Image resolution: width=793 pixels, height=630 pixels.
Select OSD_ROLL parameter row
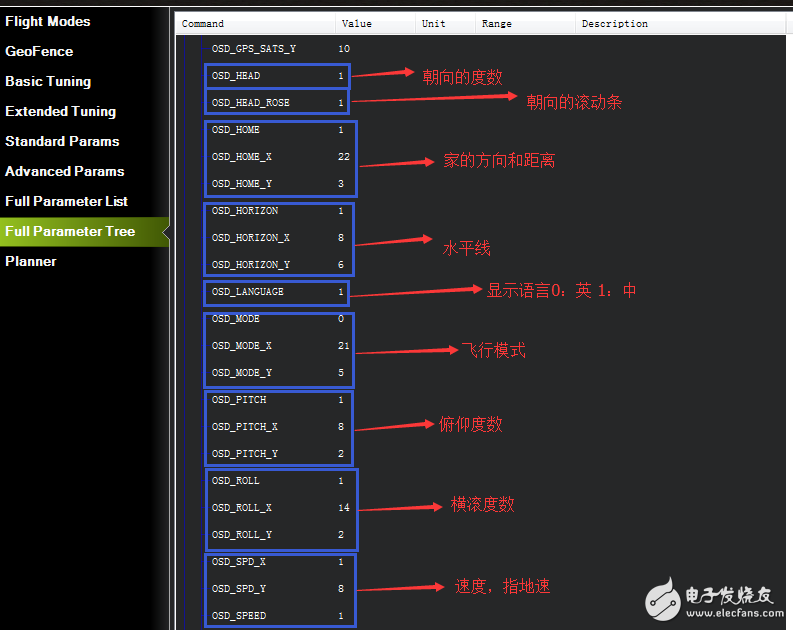(x=235, y=481)
